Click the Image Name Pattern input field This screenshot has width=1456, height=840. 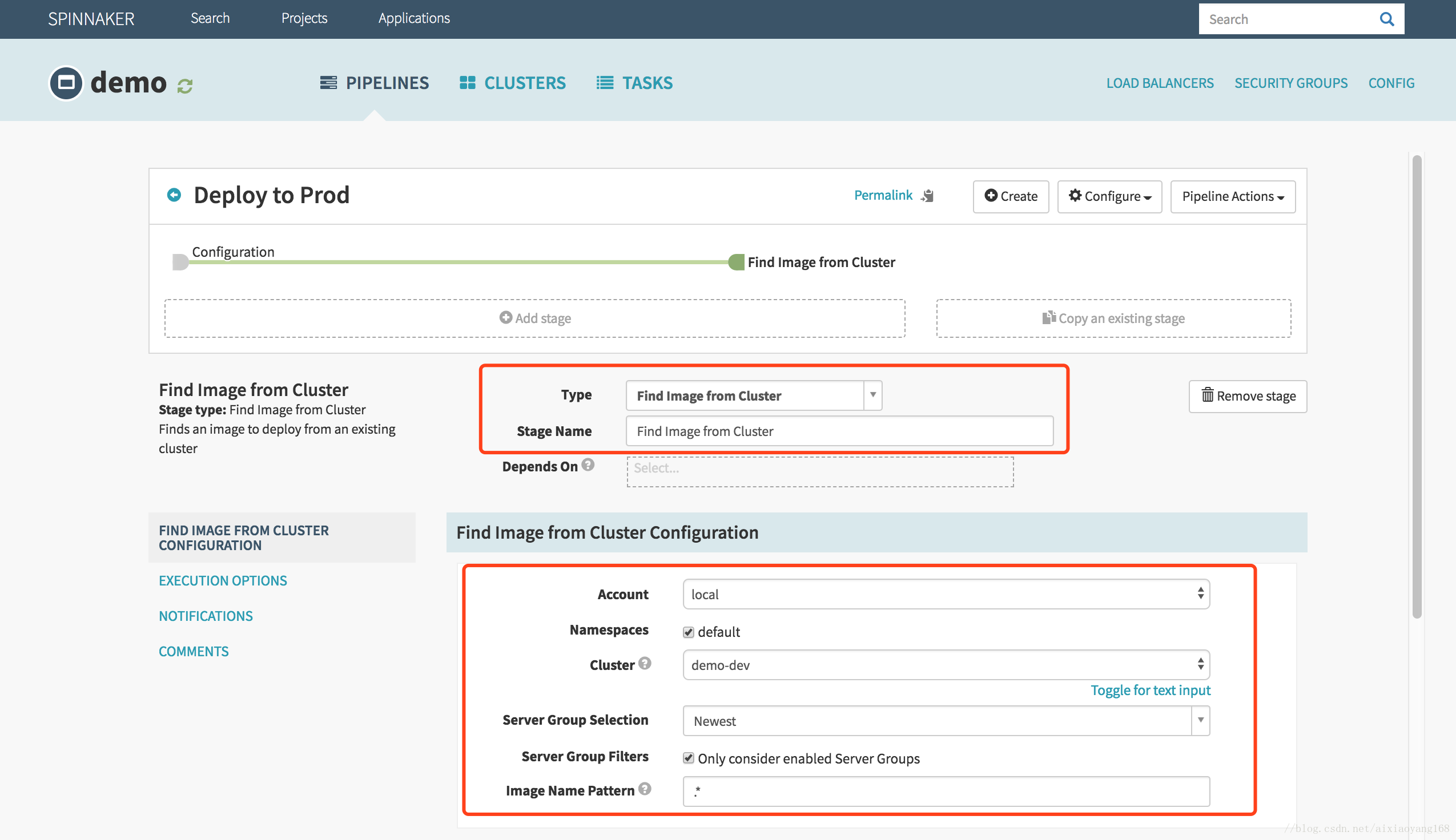pyautogui.click(x=946, y=791)
